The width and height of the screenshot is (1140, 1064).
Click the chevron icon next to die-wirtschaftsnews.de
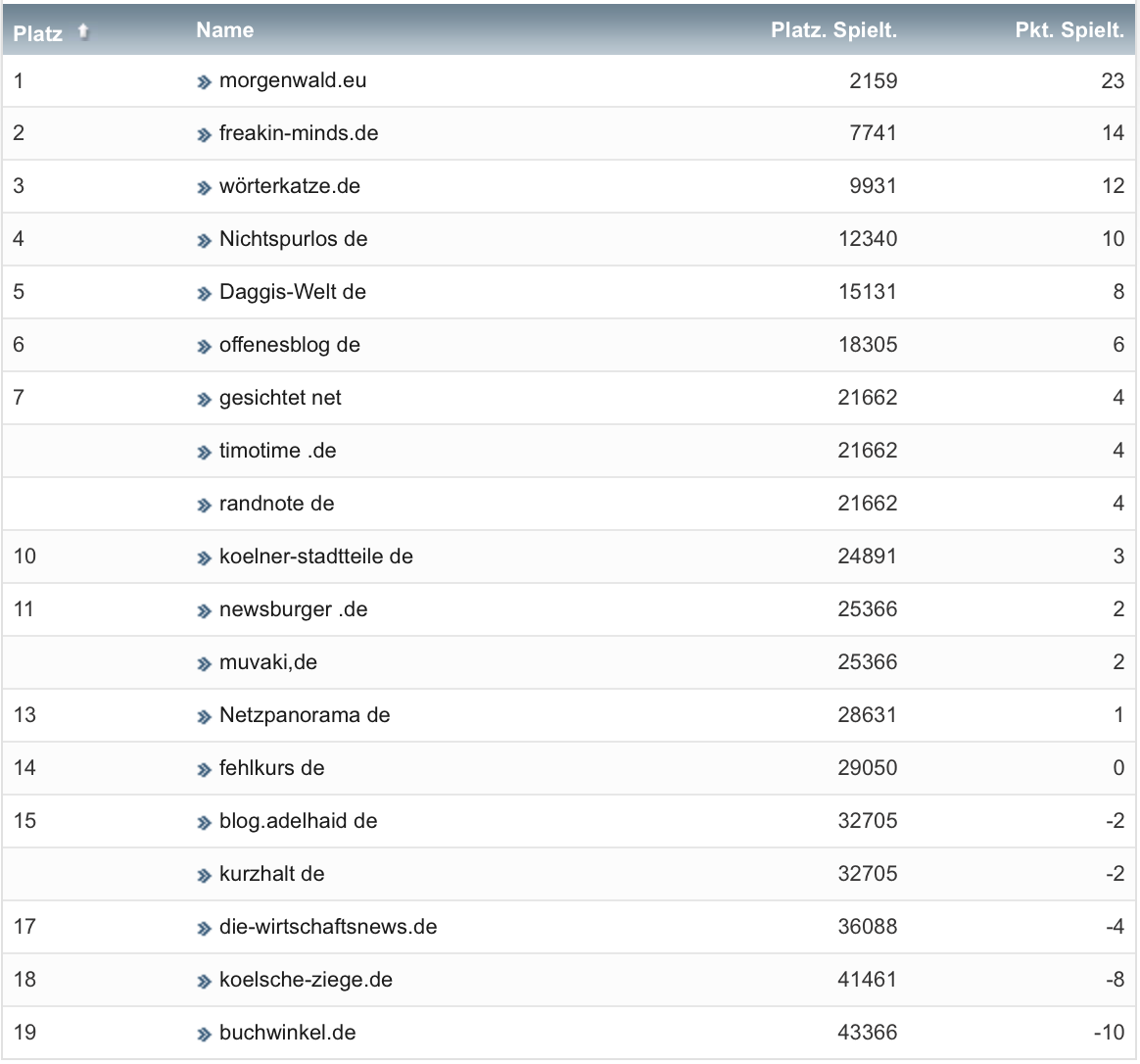204,929
